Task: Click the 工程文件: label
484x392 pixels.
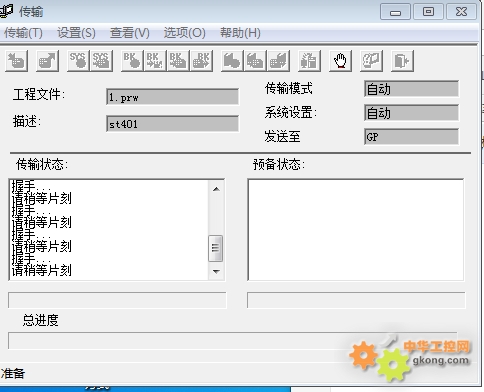Action: [x=39, y=94]
